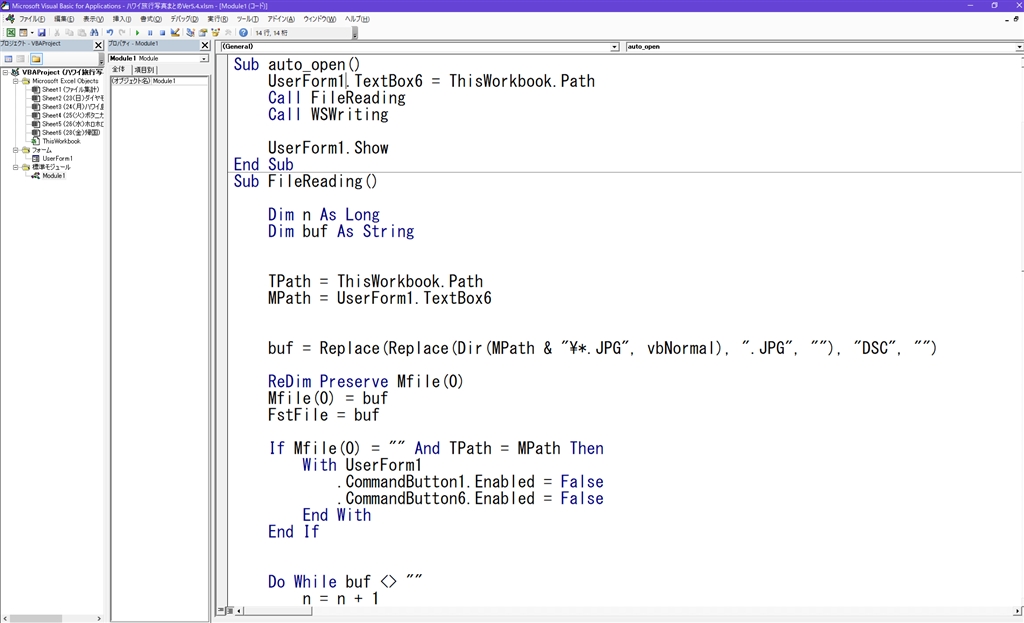The width and height of the screenshot is (1024, 623).
Task: Open 書式(O) menu
Action: coord(151,19)
